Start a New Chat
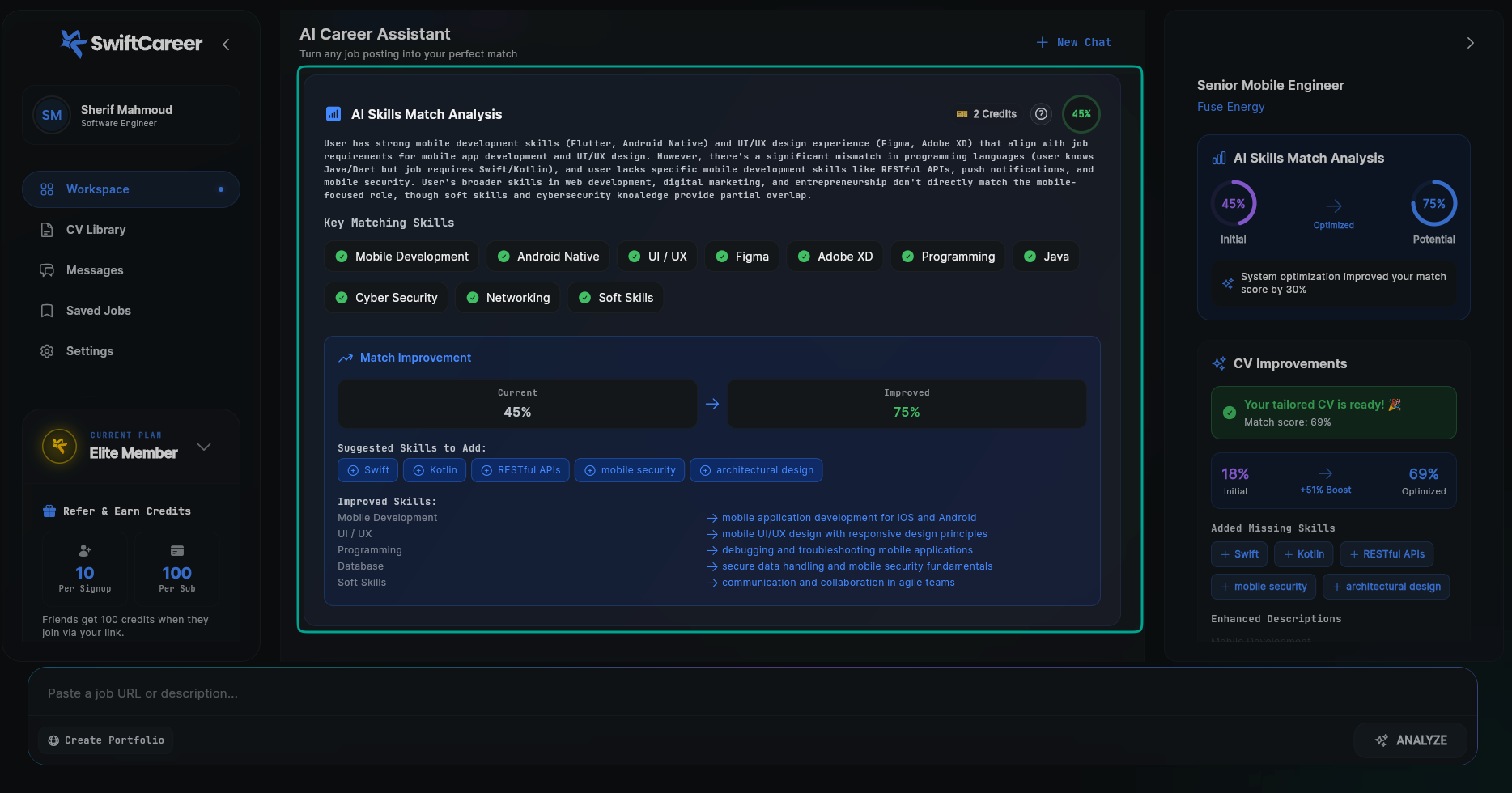 coord(1073,42)
